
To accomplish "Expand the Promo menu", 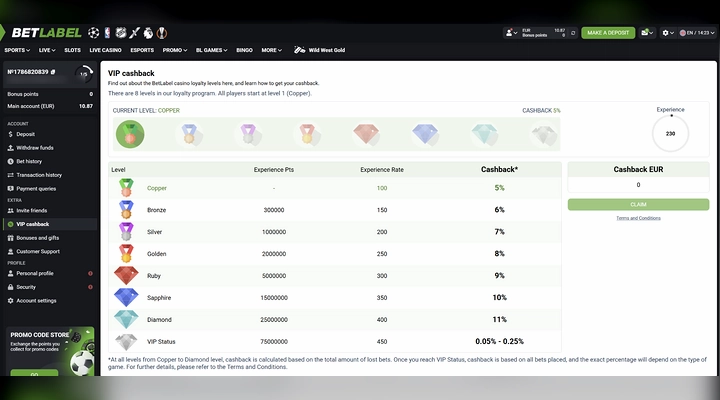I will tap(174, 50).
